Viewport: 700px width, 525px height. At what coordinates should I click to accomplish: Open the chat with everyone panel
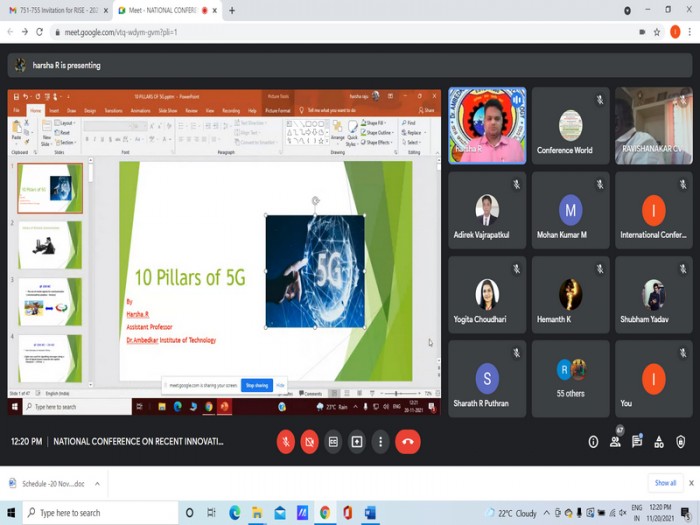pos(637,441)
